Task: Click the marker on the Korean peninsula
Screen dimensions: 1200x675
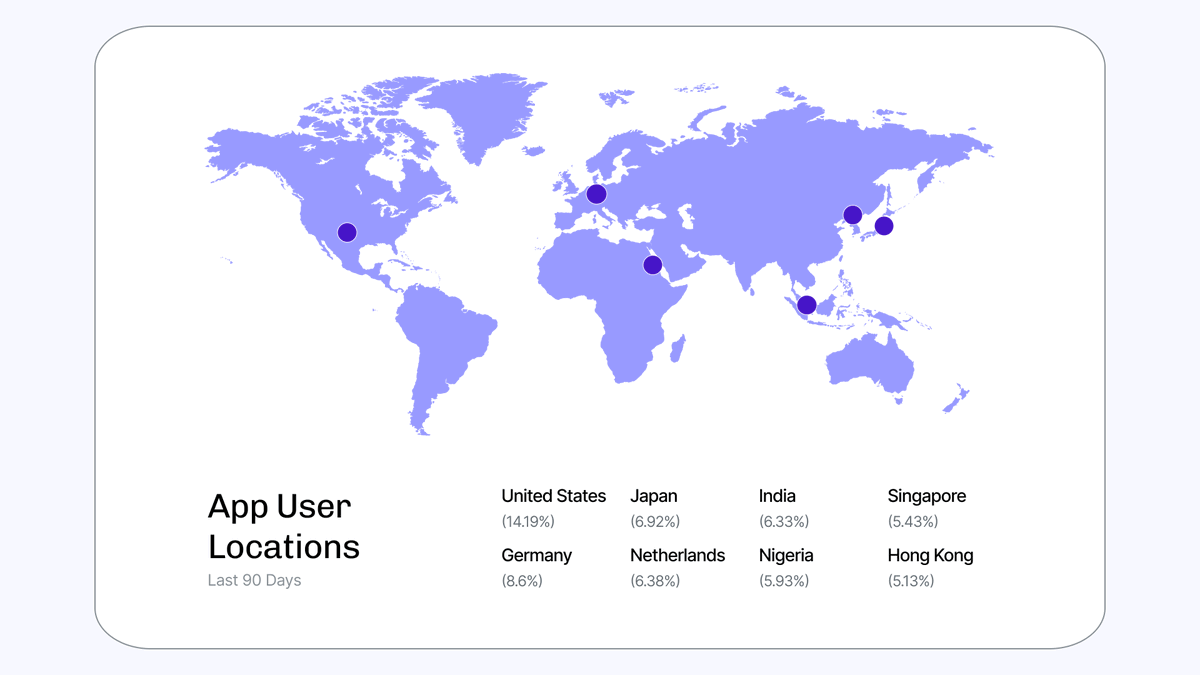Action: pos(852,213)
